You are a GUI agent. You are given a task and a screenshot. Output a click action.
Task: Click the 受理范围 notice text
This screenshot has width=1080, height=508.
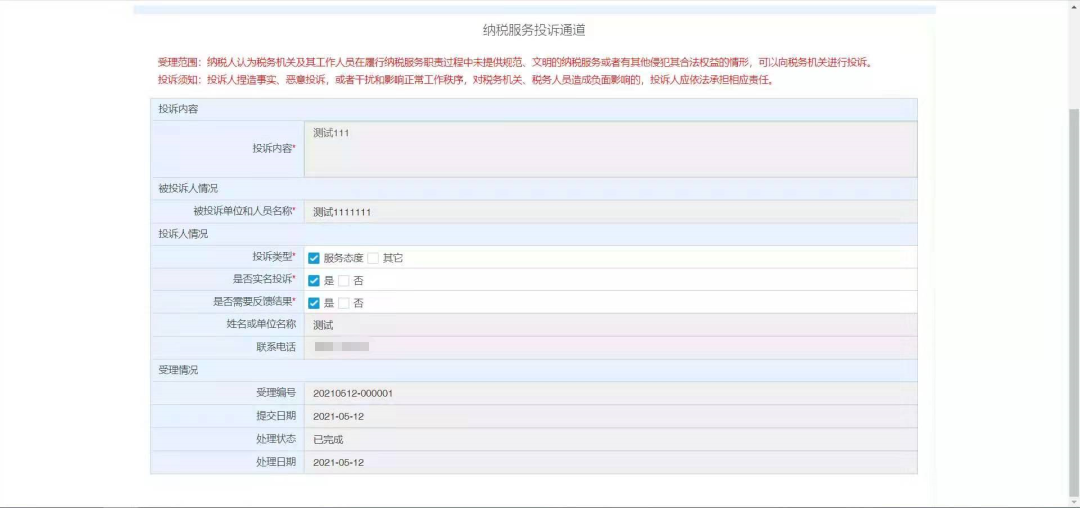pos(515,63)
